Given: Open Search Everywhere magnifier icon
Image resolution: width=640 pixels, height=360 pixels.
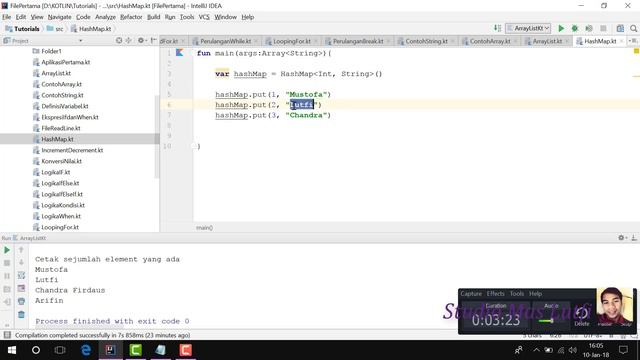Looking at the screenshot, I should pos(633,28).
